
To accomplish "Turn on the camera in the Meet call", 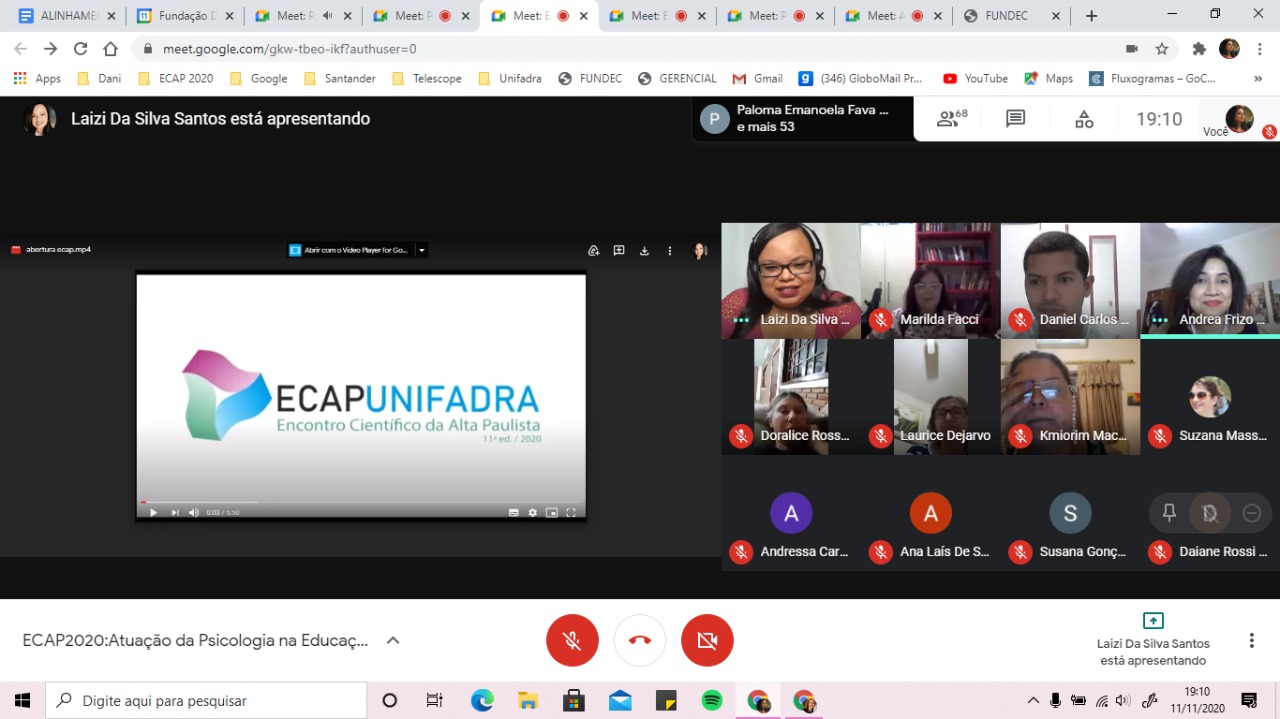I will (x=707, y=640).
